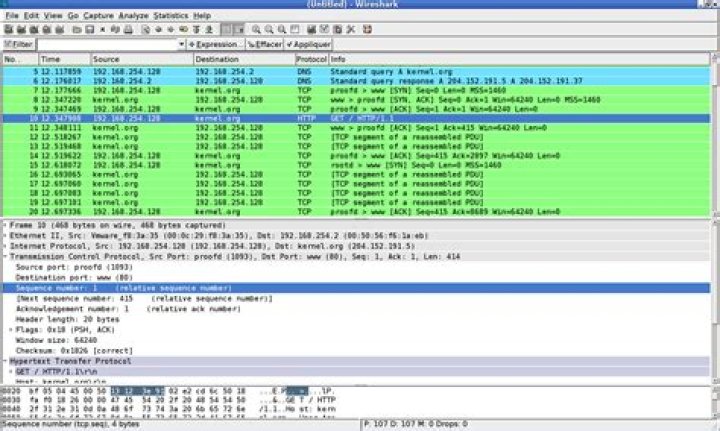Expand the Internet Protocol tree node
Viewport: 720px width, 431px height.
(x=5, y=246)
